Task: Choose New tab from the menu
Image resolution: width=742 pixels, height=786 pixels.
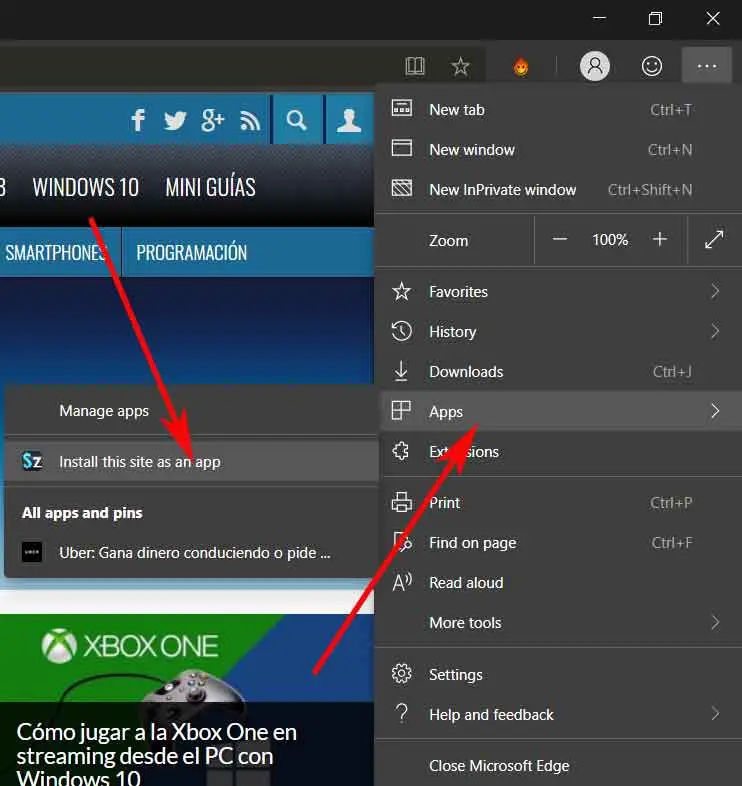Action: (x=558, y=109)
